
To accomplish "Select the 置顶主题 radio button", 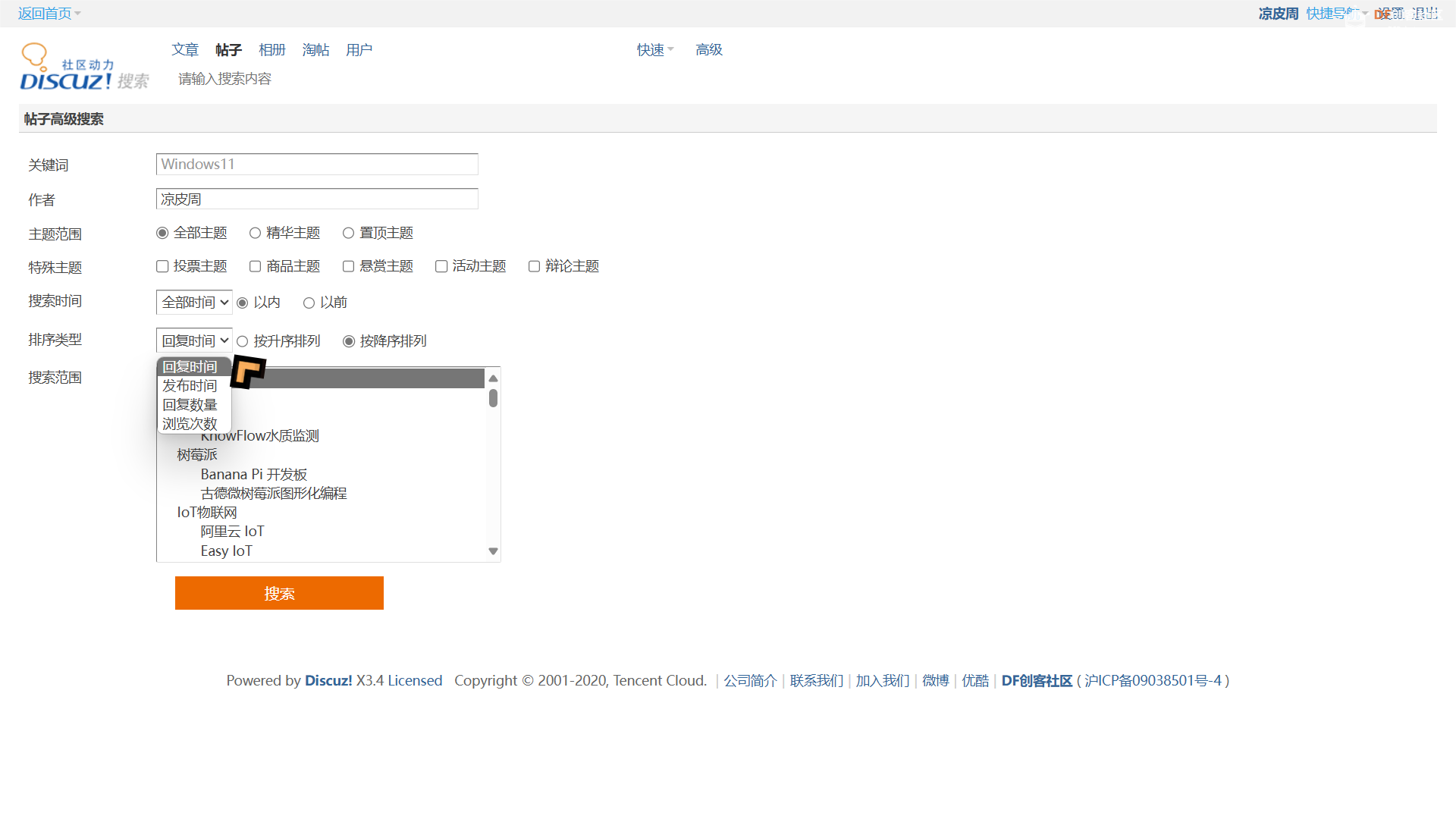I will tap(349, 234).
